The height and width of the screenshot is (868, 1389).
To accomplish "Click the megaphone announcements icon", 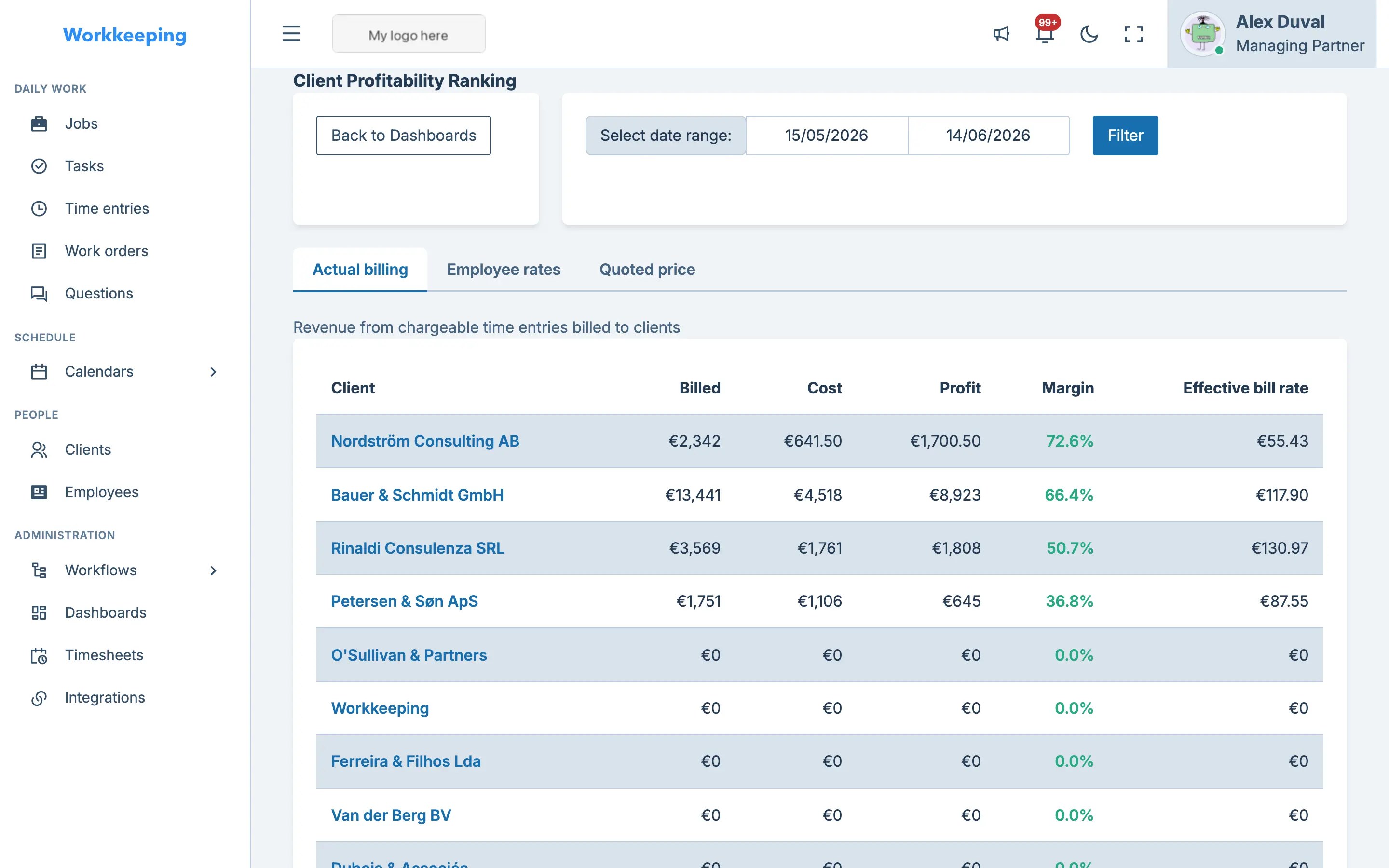I will 1001,34.
